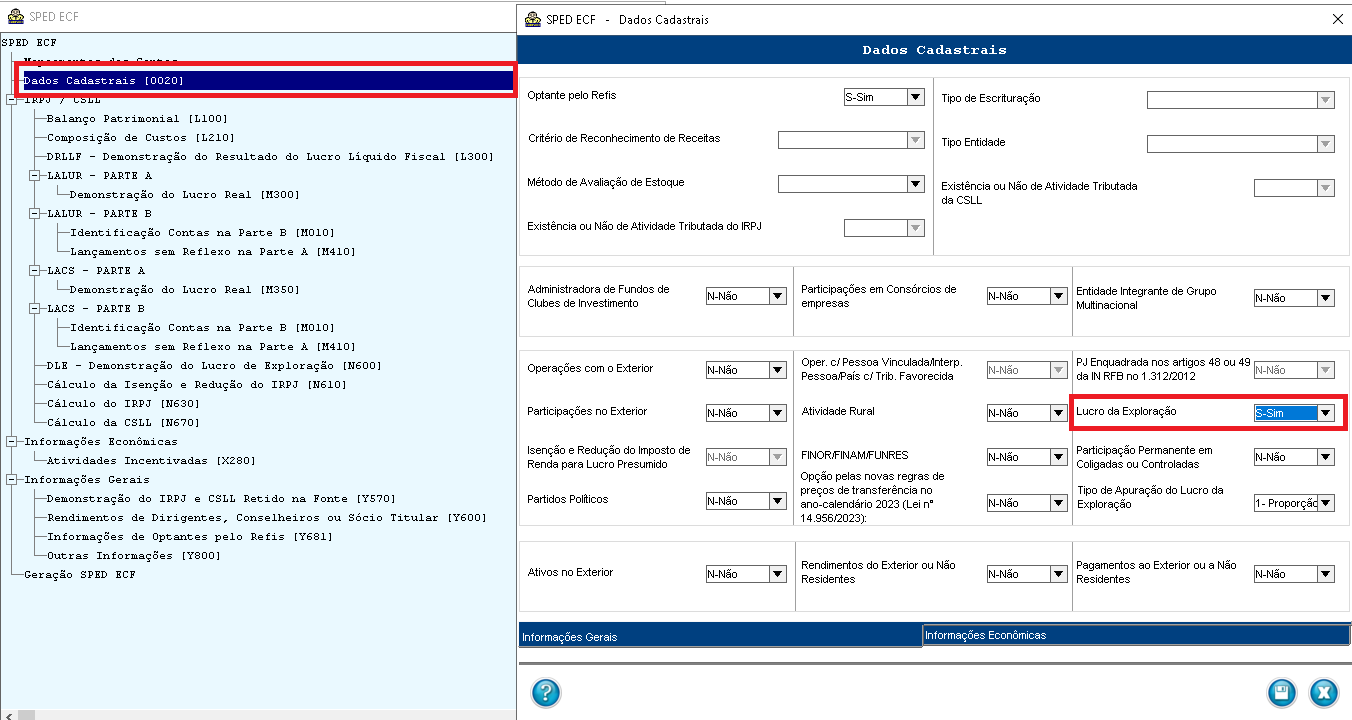
Task: Open FINOR/FINAM/FUNRES dropdown
Action: pos(1059,457)
